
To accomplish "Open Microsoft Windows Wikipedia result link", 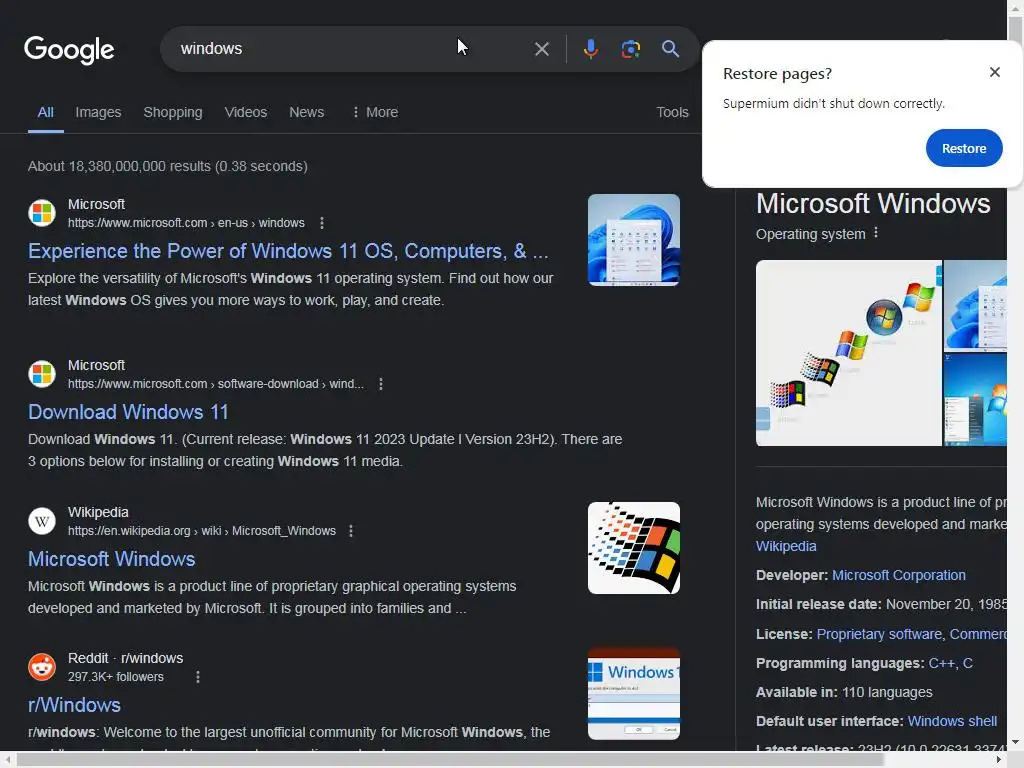I will click(x=112, y=559).
